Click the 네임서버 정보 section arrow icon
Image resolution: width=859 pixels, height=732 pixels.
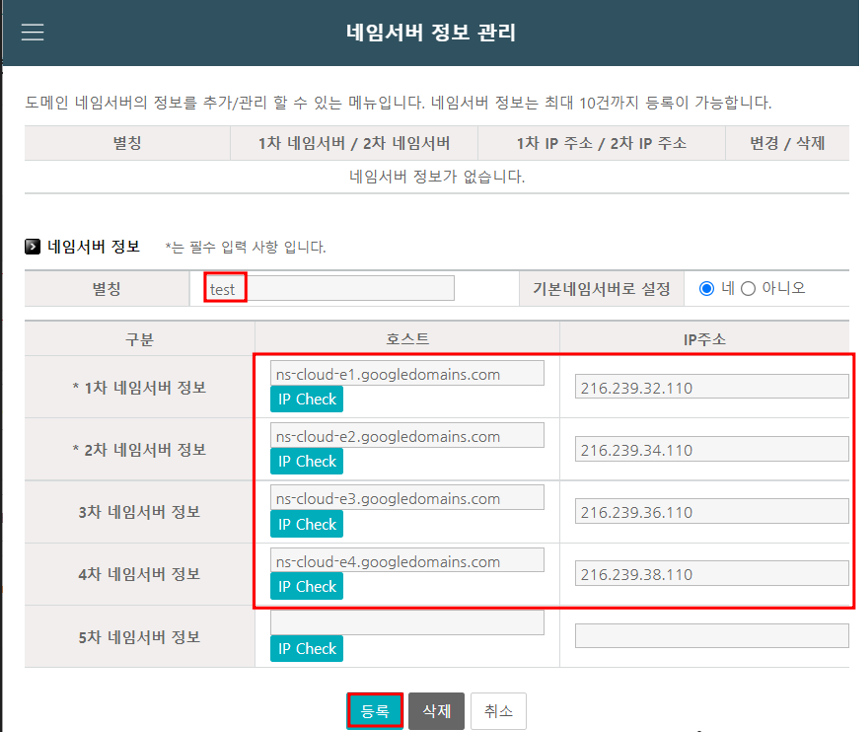click(x=32, y=247)
